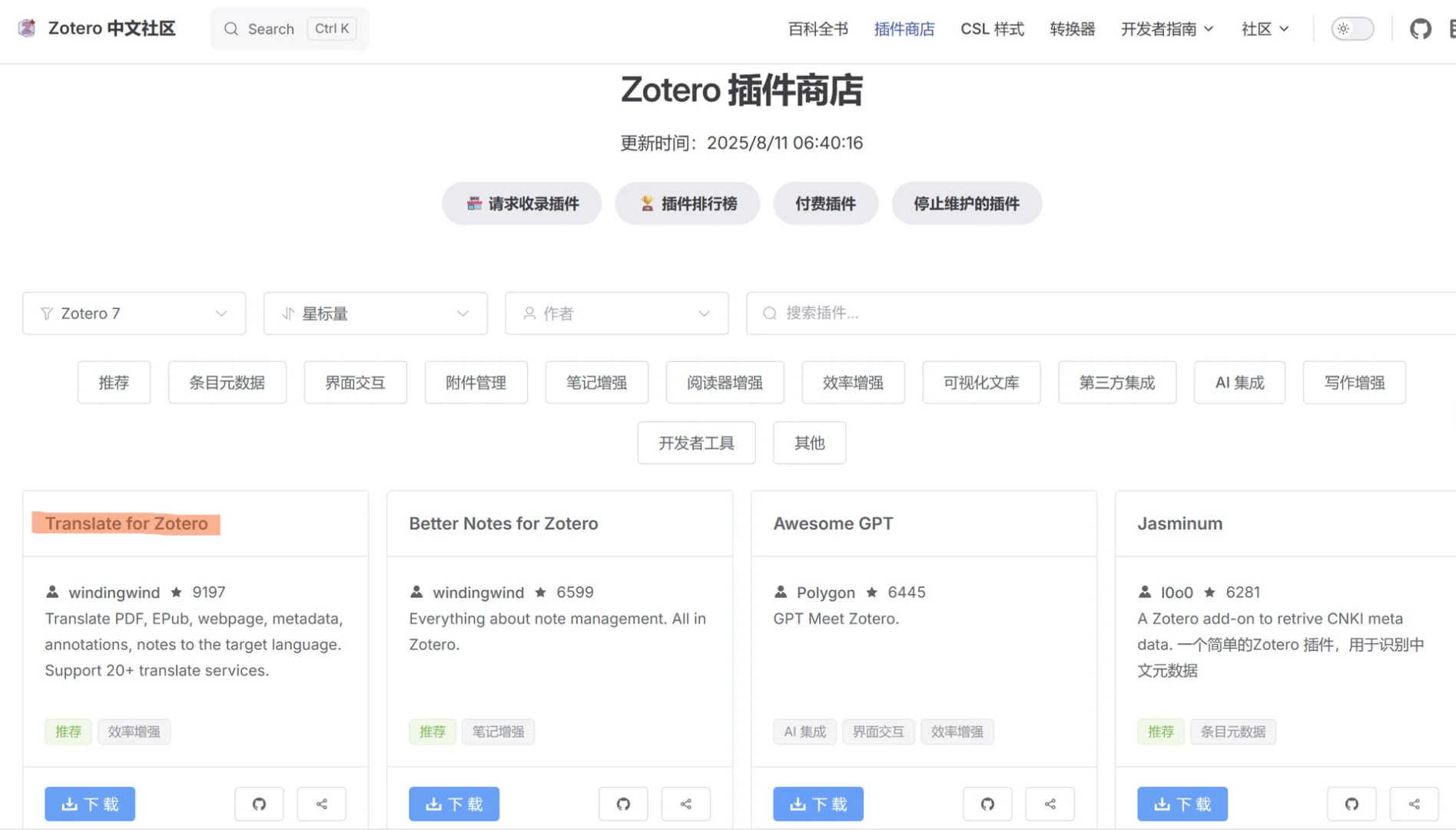Click the magnifier icon in the Search box
The height and width of the screenshot is (830, 1456).
pos(231,28)
